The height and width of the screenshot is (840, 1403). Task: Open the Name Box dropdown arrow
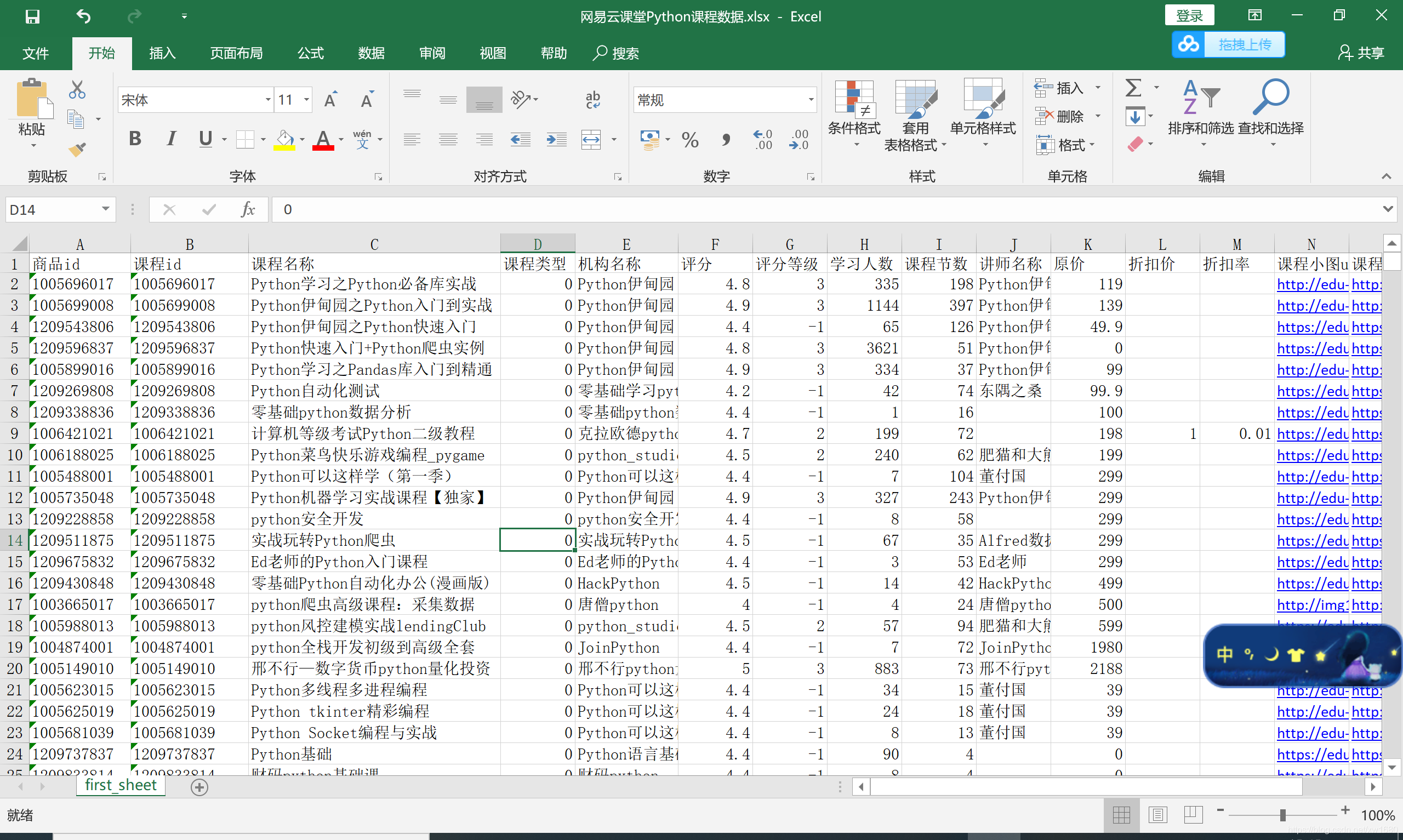(x=105, y=209)
